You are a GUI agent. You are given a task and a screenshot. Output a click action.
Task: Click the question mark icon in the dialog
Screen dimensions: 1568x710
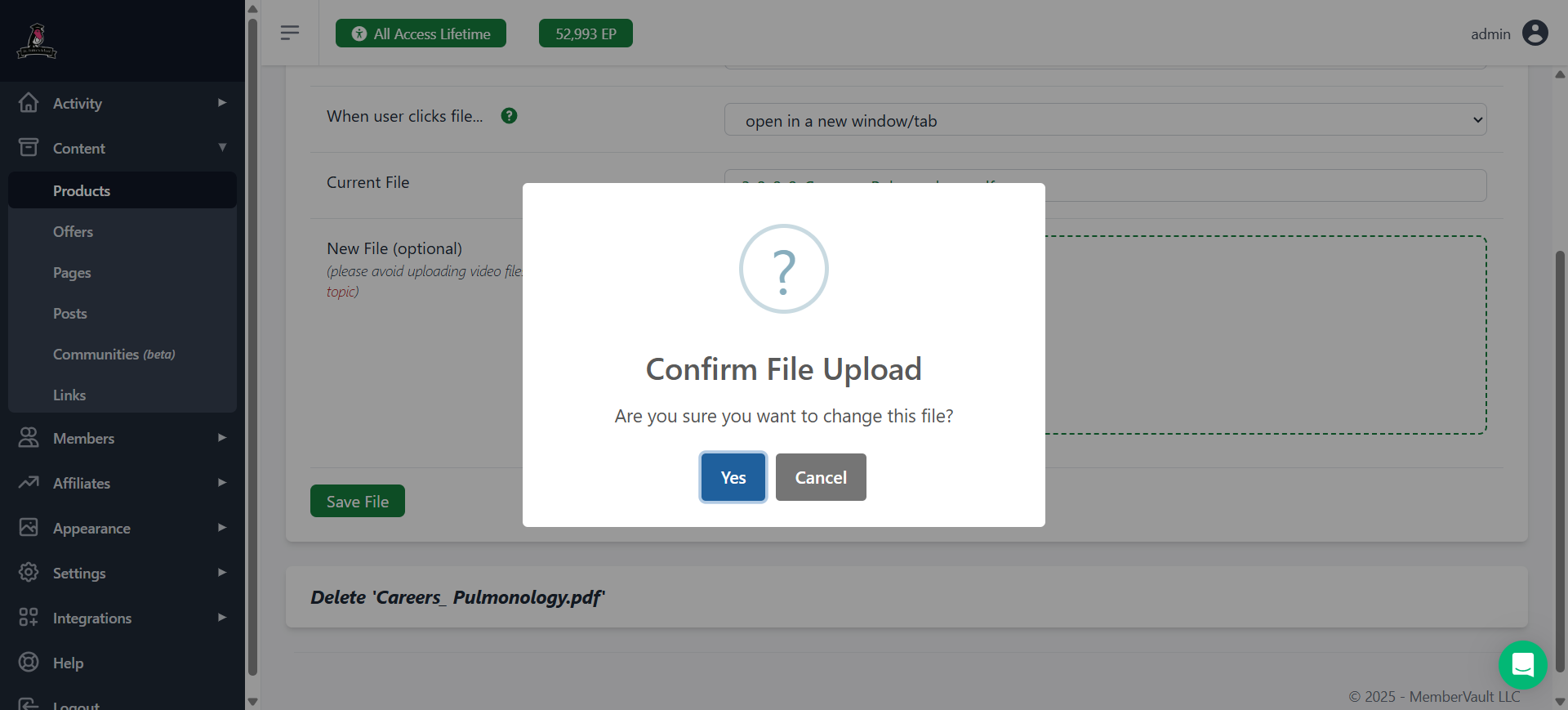[x=784, y=269]
